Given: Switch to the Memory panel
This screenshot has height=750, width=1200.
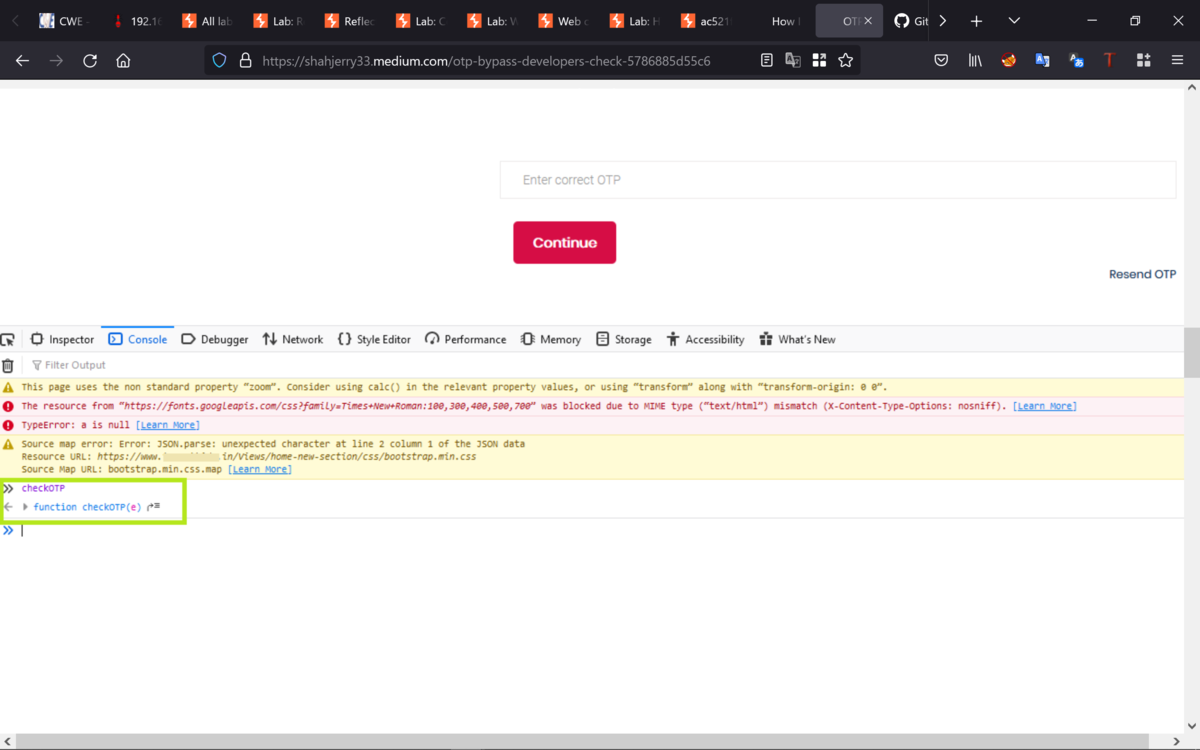Looking at the screenshot, I should point(551,340).
